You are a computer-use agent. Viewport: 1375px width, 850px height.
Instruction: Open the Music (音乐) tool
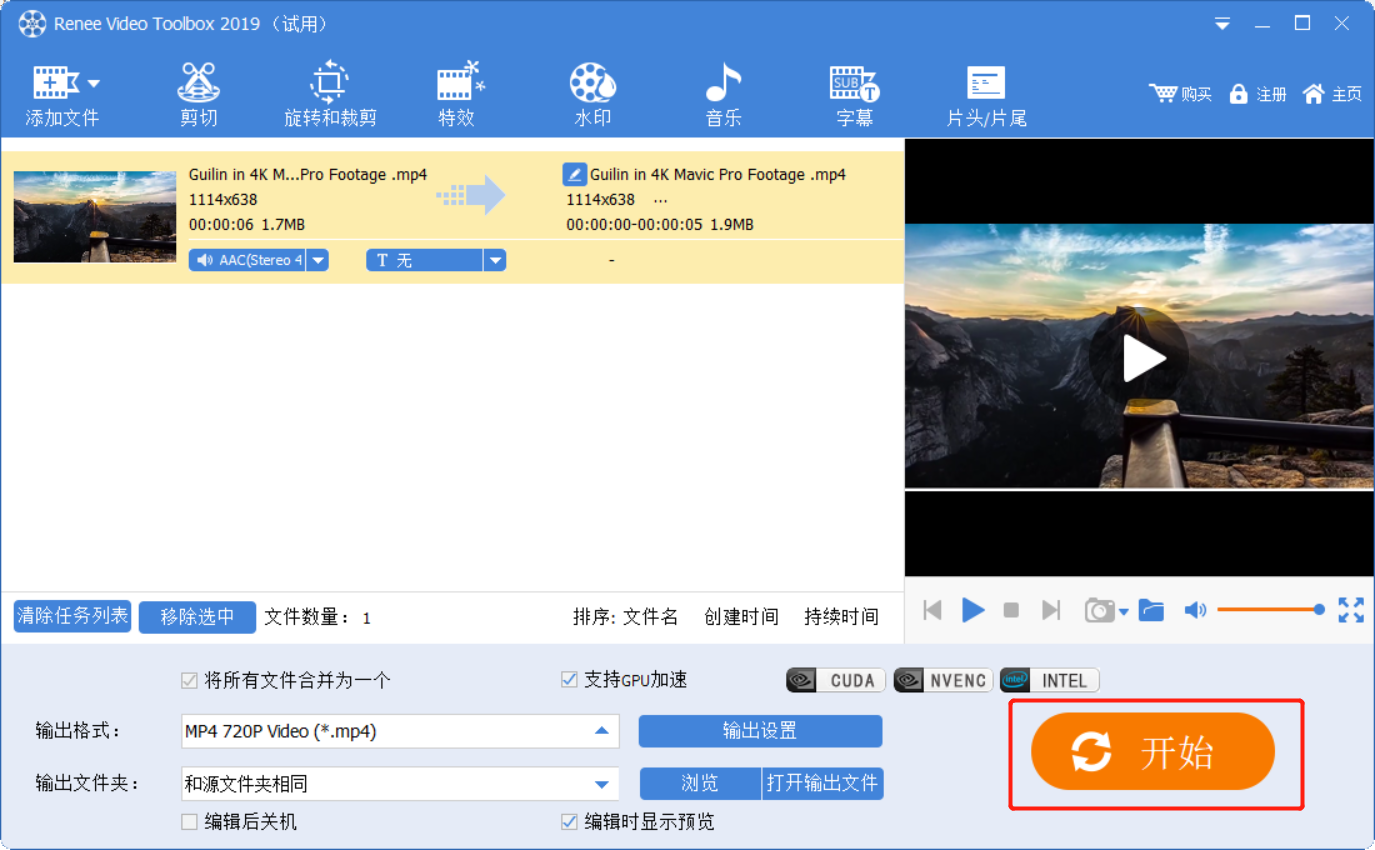[723, 96]
